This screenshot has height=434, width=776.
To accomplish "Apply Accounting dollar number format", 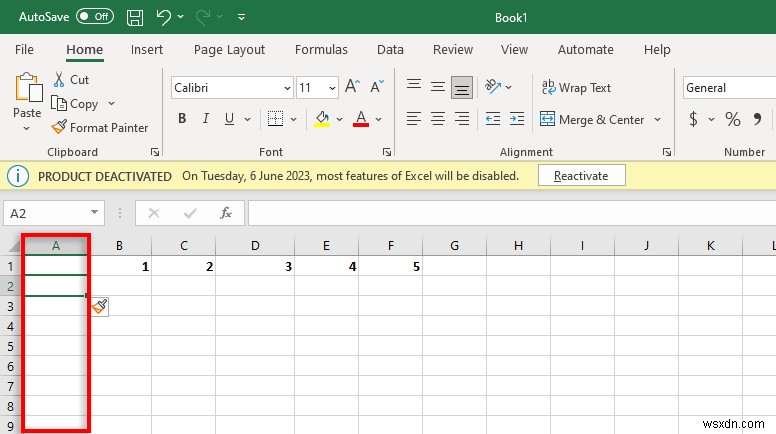I will tap(693, 119).
